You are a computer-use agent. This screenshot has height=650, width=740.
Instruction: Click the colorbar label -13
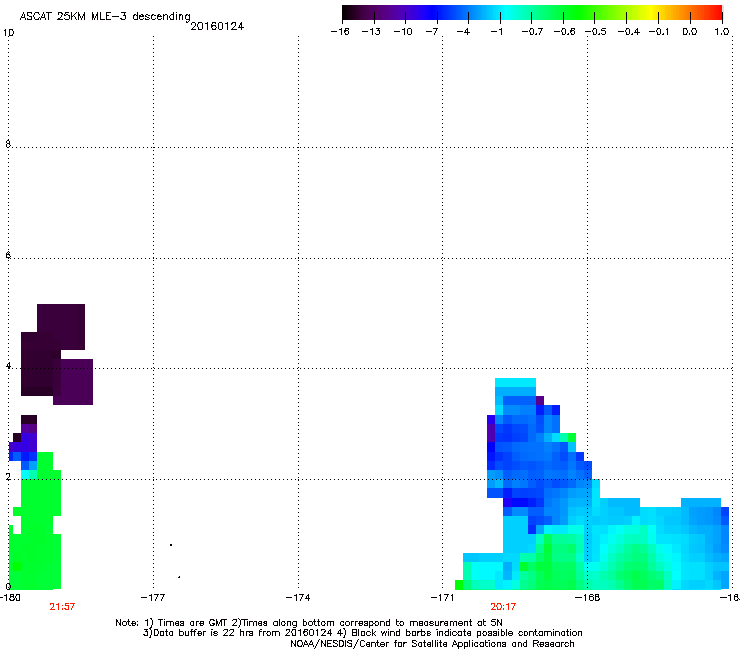coord(371,32)
